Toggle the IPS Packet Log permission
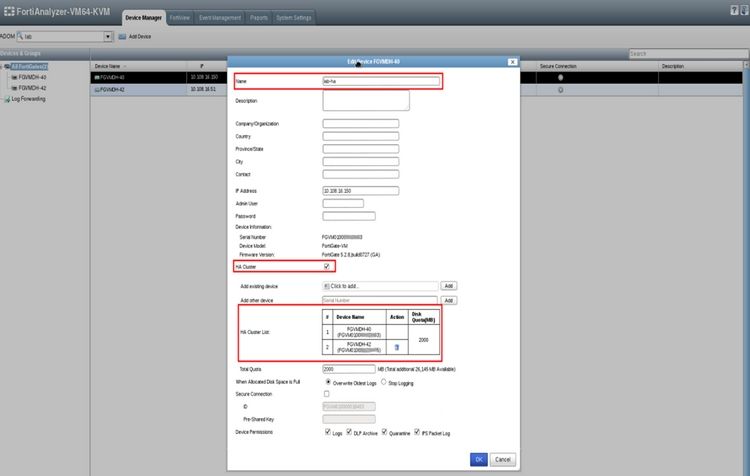 click(x=417, y=432)
